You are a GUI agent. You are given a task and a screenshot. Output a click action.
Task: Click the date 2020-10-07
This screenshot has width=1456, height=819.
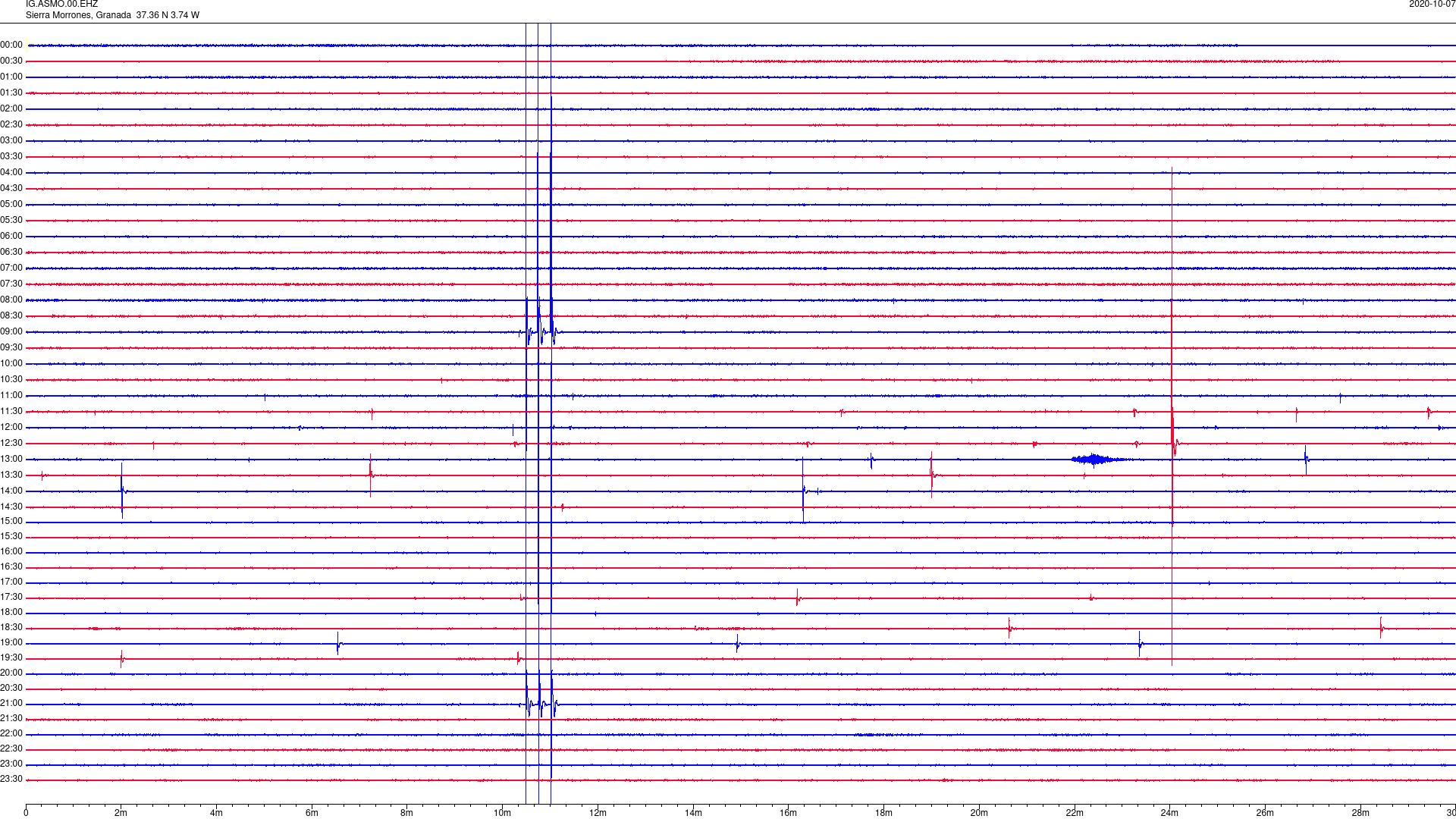(x=1432, y=5)
